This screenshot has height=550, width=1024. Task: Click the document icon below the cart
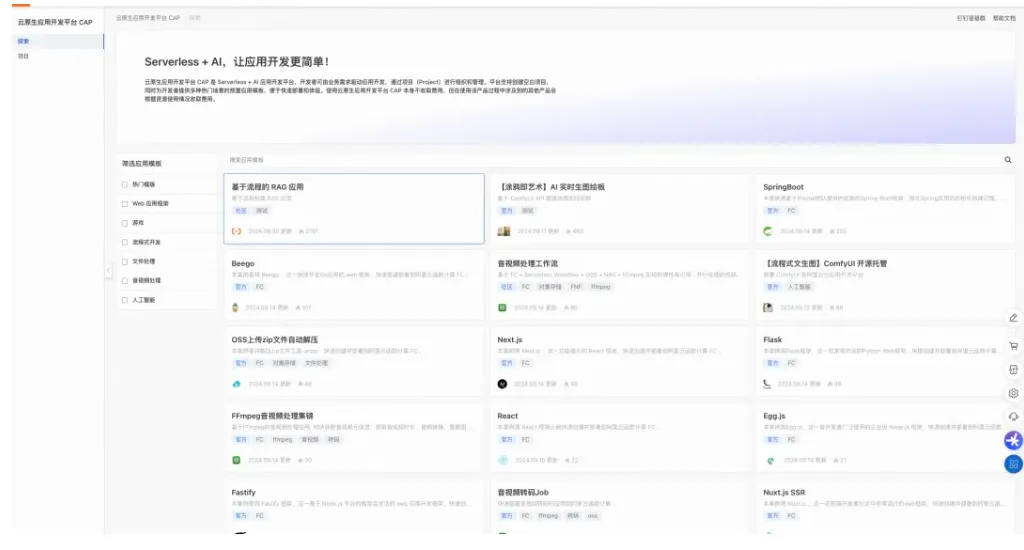point(1013,370)
